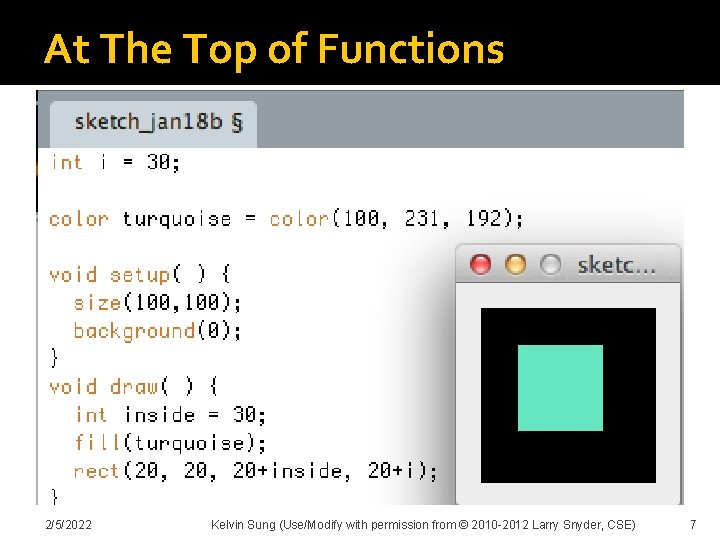Click the code line 'int i = 30;'
720x540 pixels.
coord(115,163)
